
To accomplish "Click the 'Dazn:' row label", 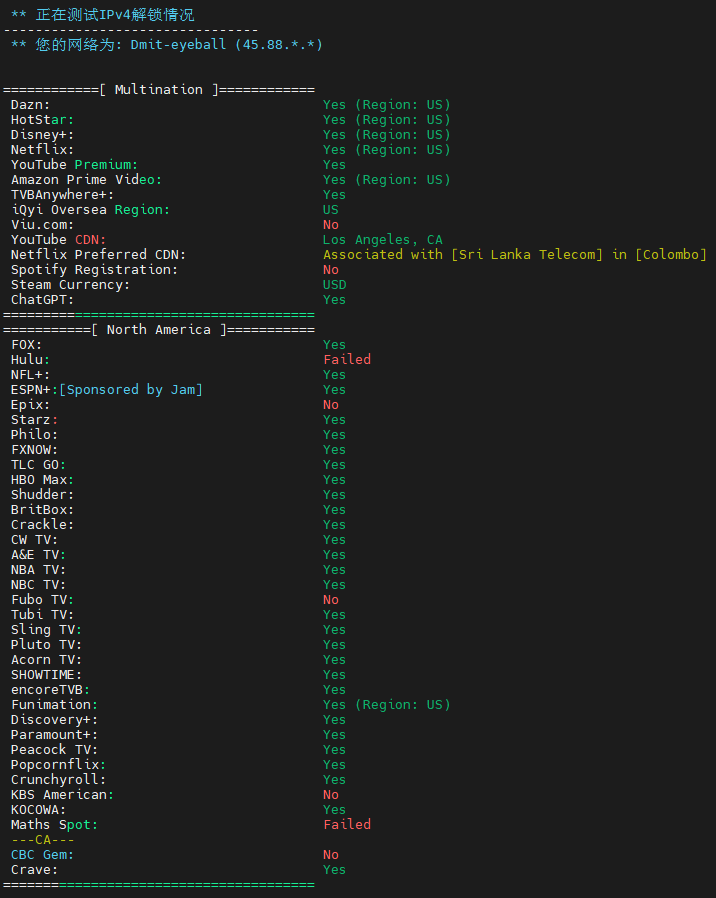I will [x=30, y=105].
